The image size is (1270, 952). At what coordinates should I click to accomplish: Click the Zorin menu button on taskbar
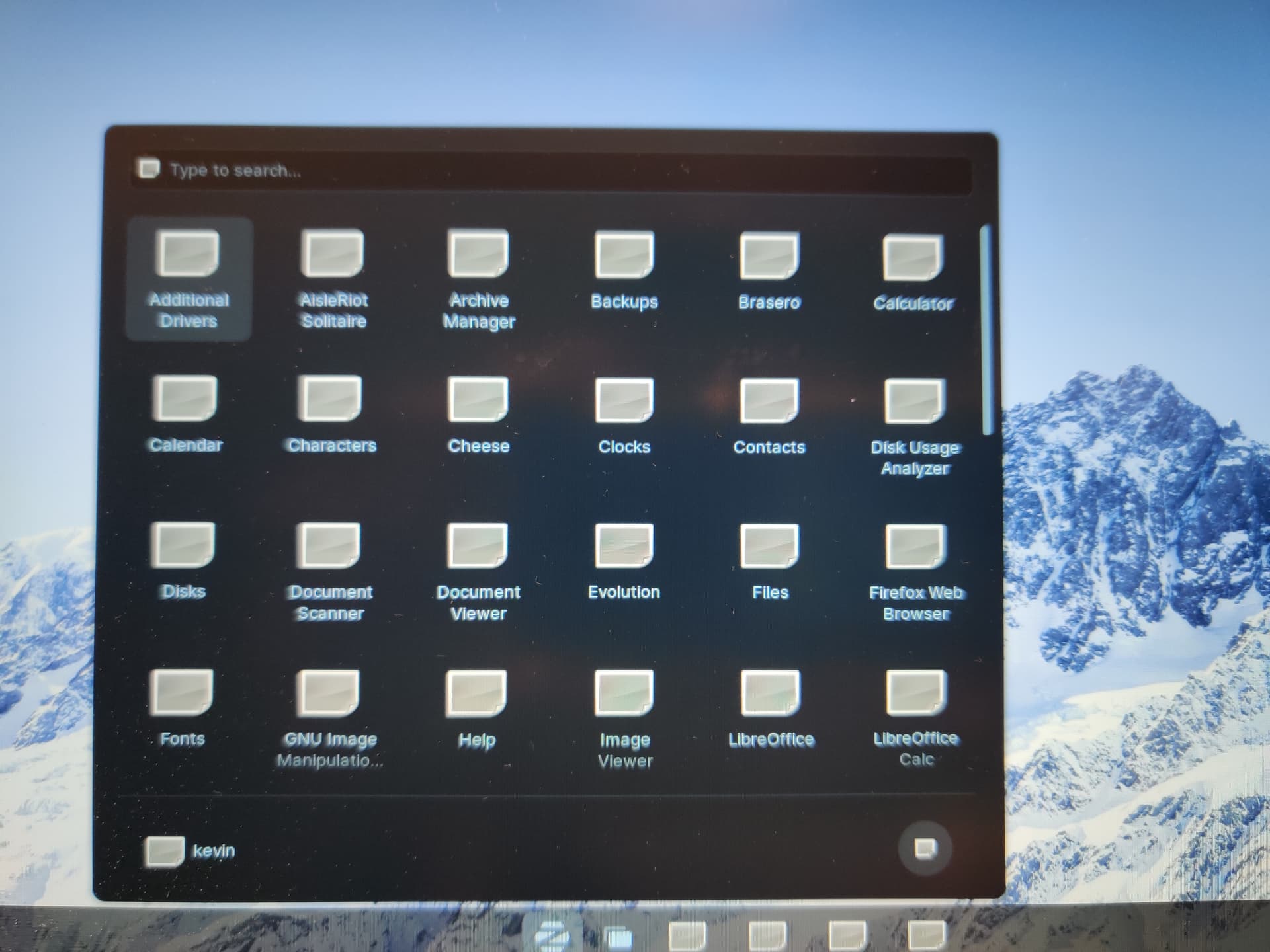tap(552, 934)
